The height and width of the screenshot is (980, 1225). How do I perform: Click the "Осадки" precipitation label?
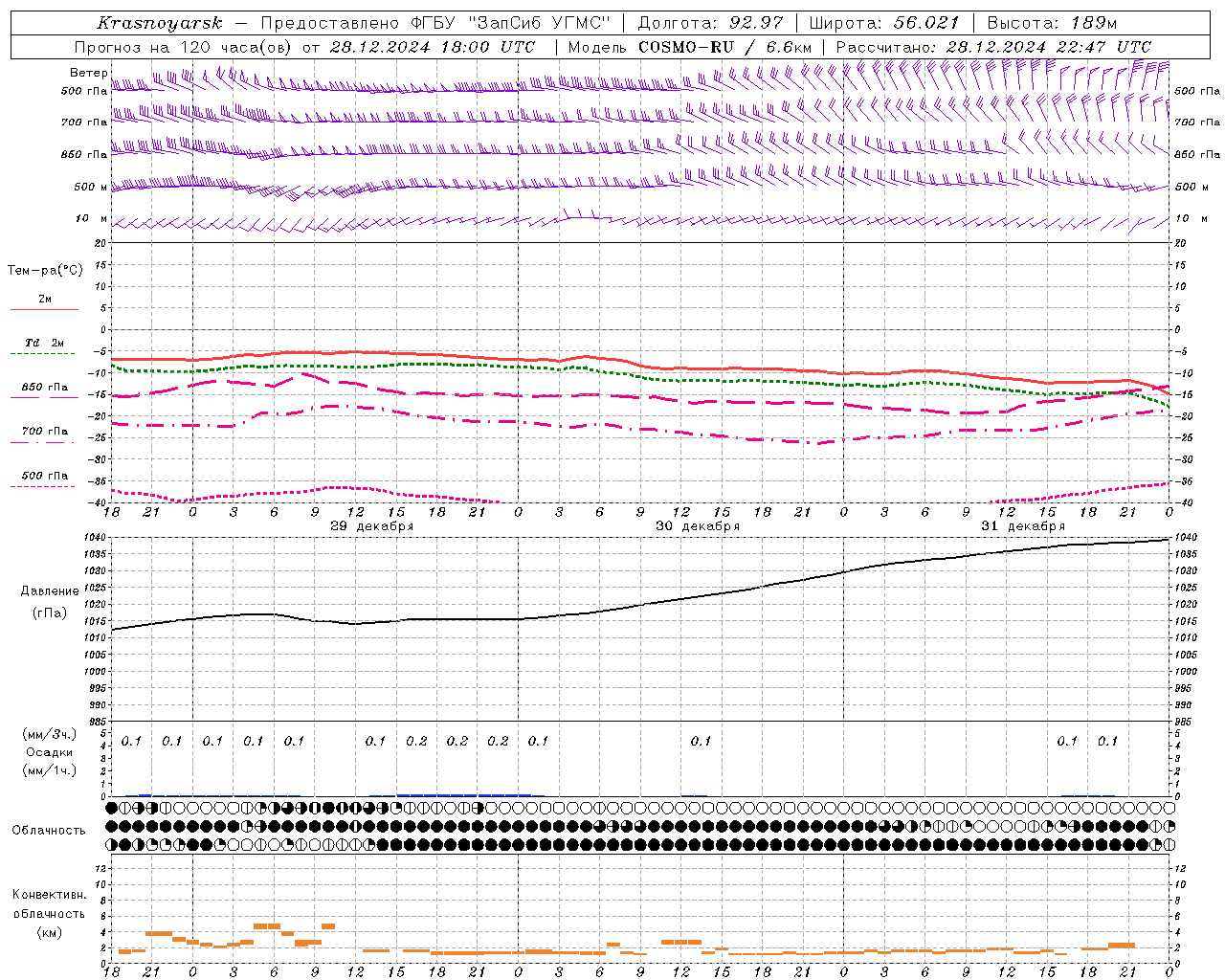50,752
